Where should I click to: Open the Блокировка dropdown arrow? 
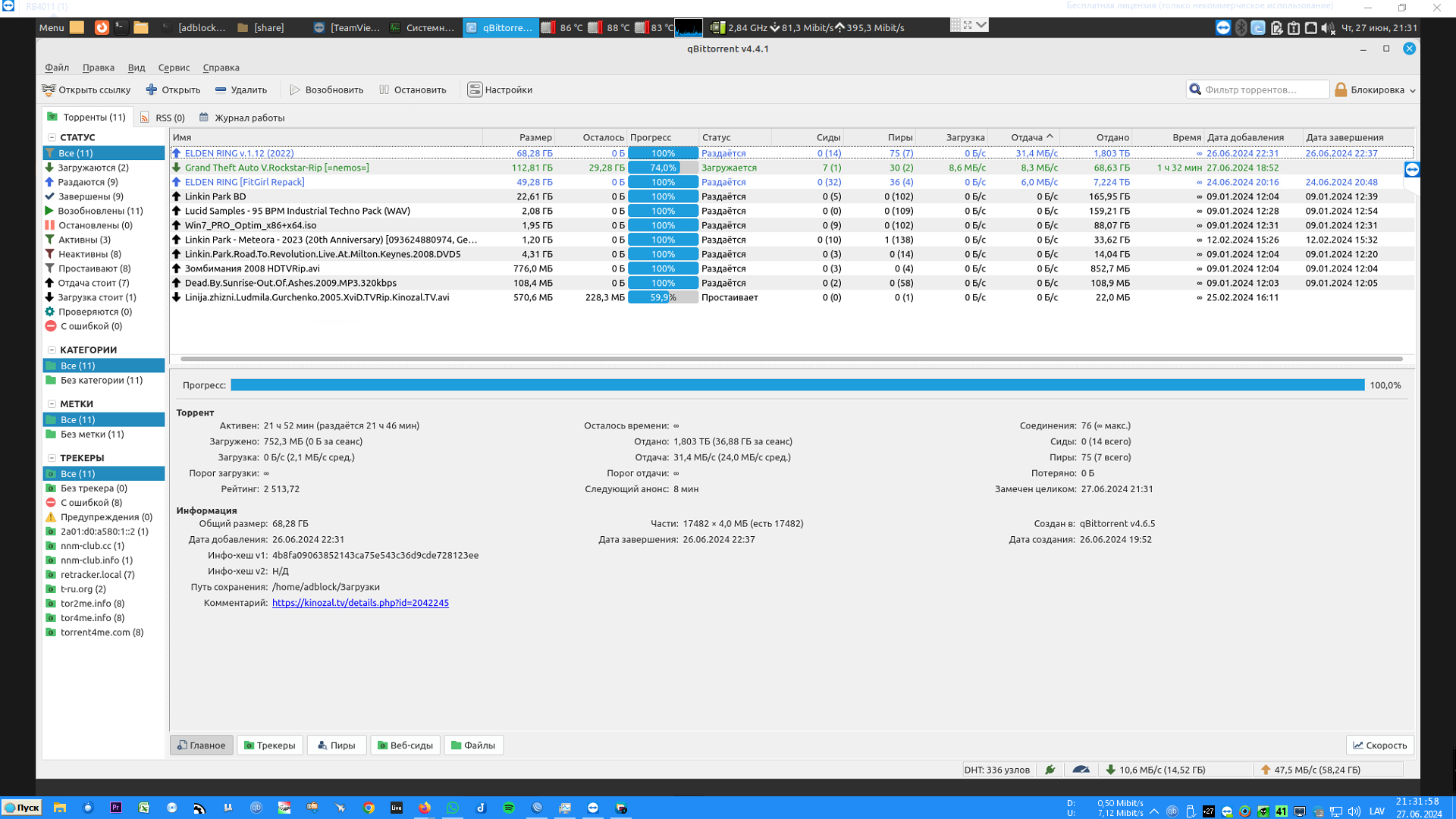1412,90
